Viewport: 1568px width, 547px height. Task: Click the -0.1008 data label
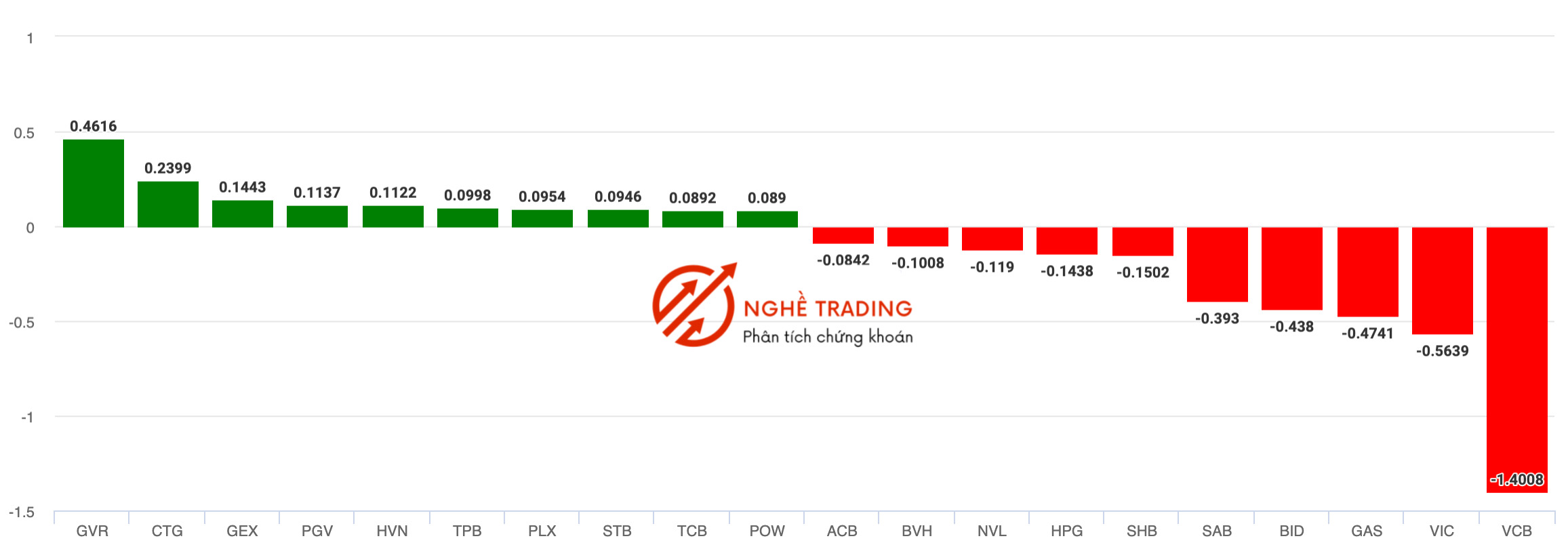(918, 264)
